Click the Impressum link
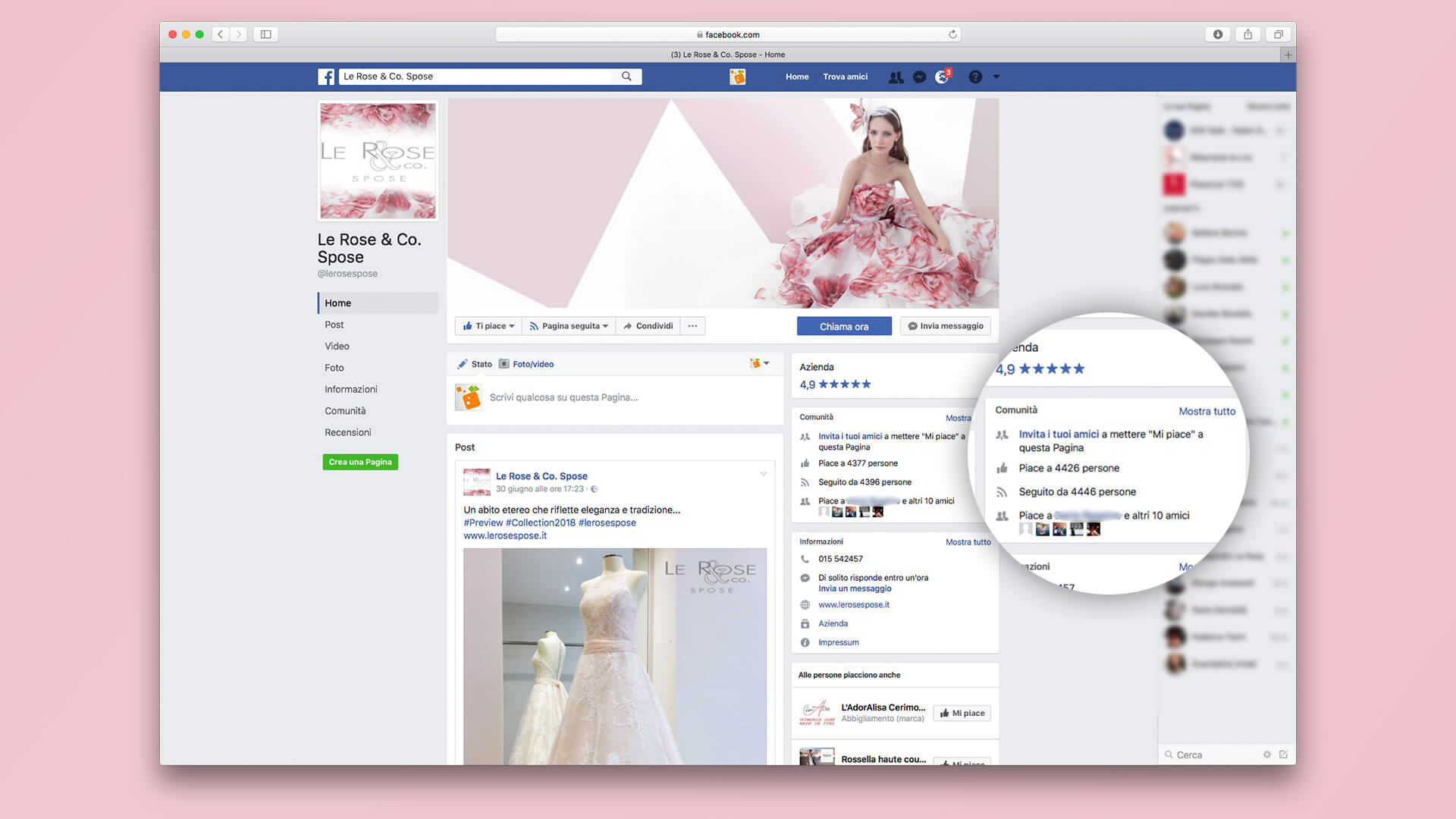The height and width of the screenshot is (819, 1456). click(x=839, y=642)
